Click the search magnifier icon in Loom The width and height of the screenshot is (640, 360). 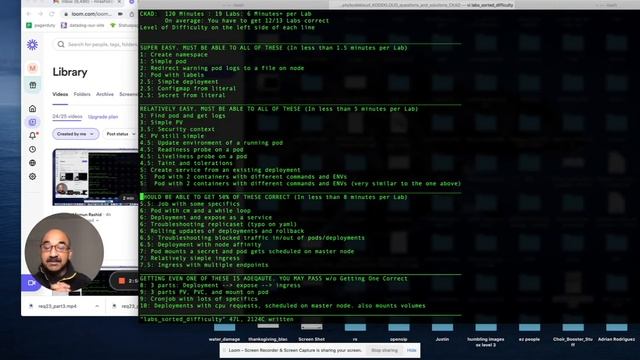click(61, 44)
